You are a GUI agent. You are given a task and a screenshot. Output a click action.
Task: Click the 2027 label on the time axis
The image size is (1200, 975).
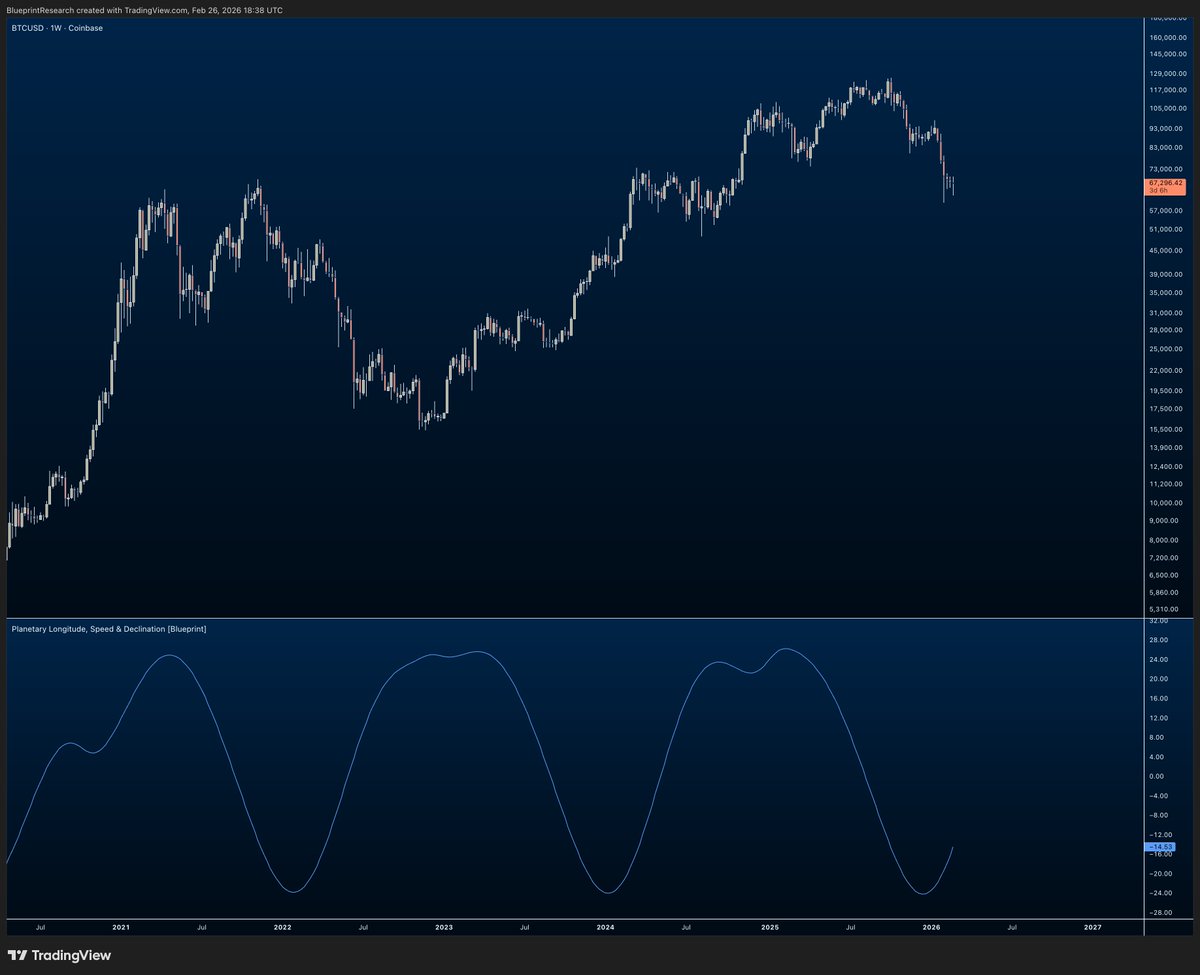pos(1093,927)
